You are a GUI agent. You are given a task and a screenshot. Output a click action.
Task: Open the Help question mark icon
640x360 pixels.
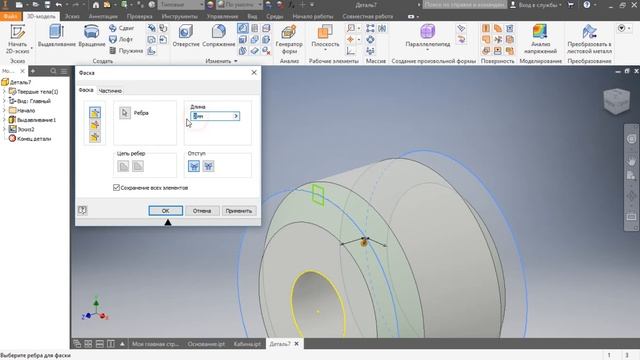[x=587, y=5]
